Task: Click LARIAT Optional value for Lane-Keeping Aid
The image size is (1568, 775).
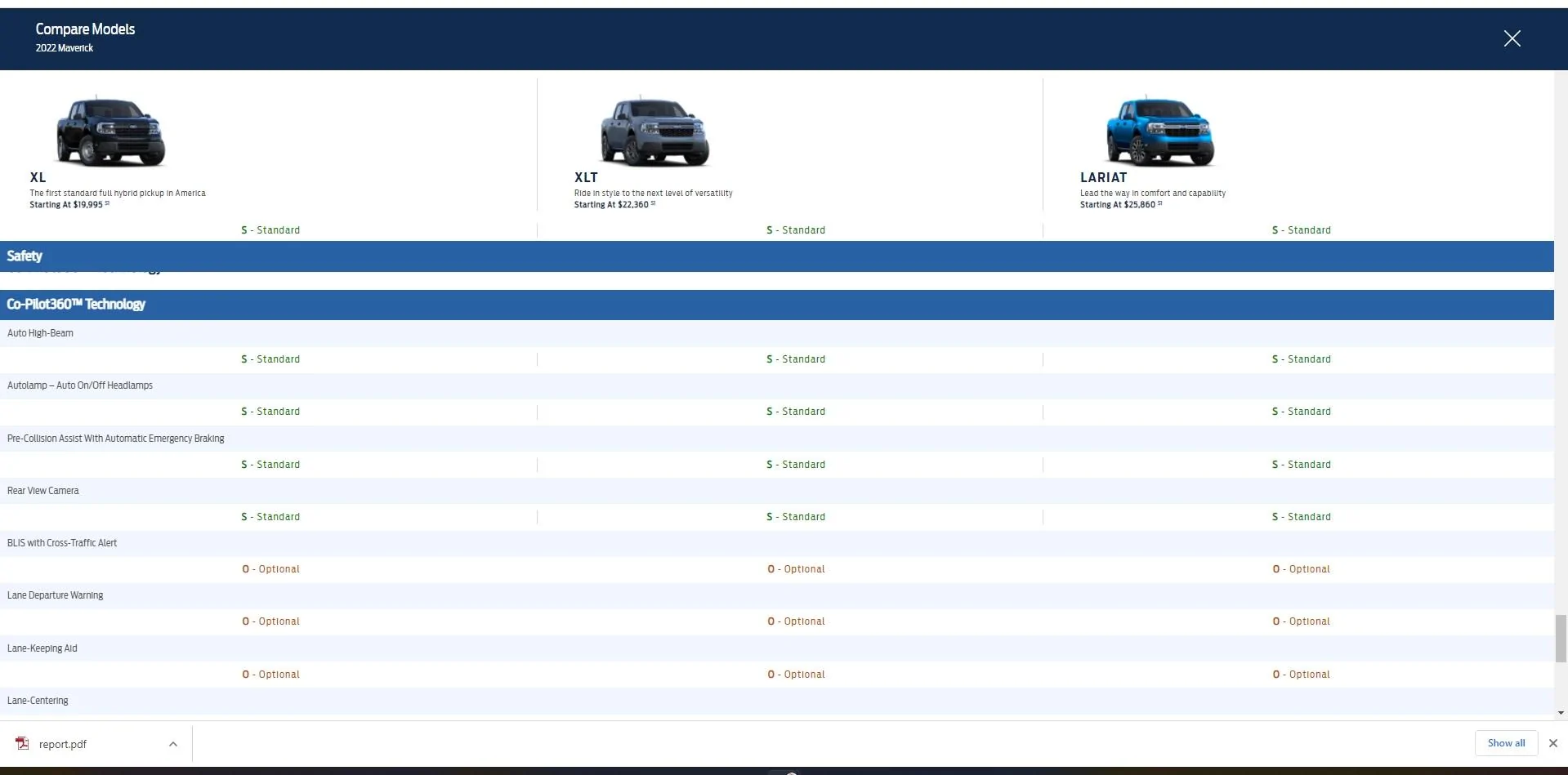Action: (1301, 675)
